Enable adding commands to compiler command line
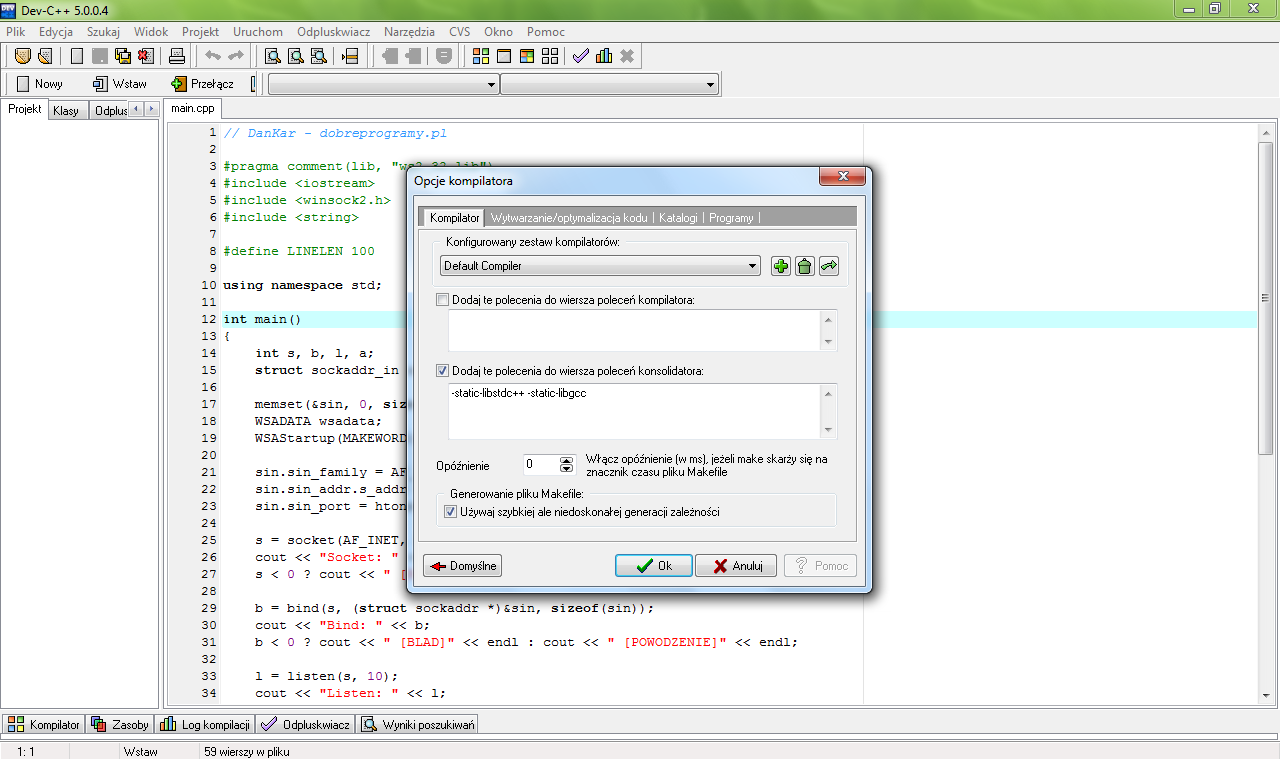 [443, 299]
